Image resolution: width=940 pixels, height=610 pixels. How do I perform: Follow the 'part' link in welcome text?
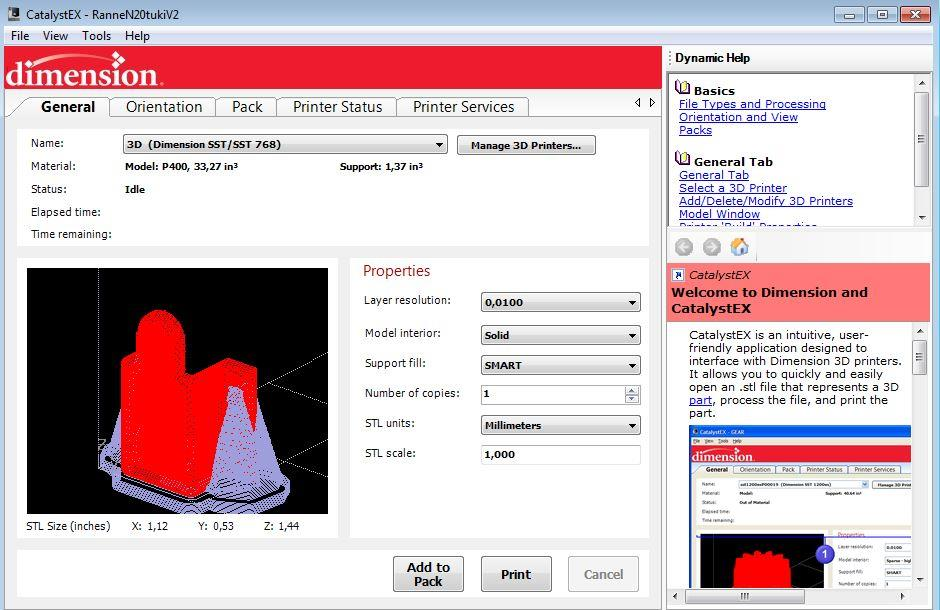[700, 400]
